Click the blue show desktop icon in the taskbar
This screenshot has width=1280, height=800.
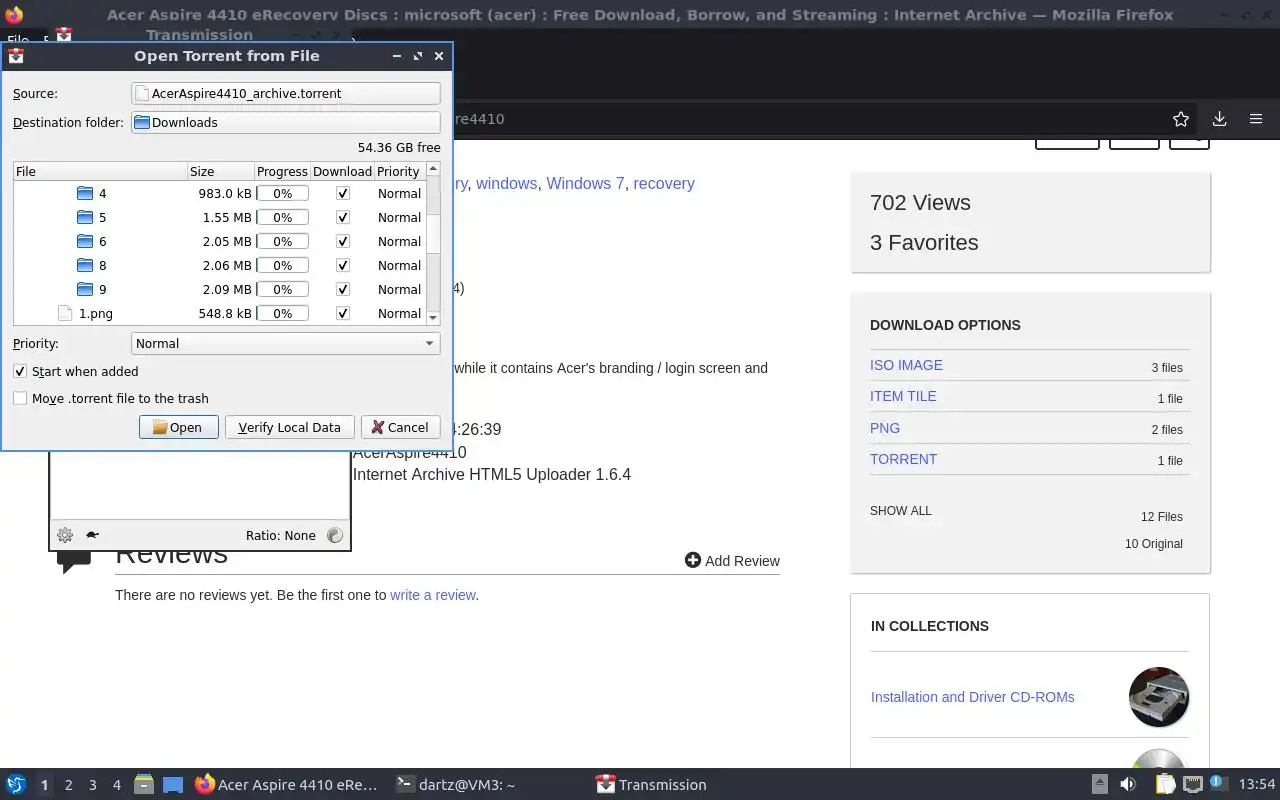[173, 784]
